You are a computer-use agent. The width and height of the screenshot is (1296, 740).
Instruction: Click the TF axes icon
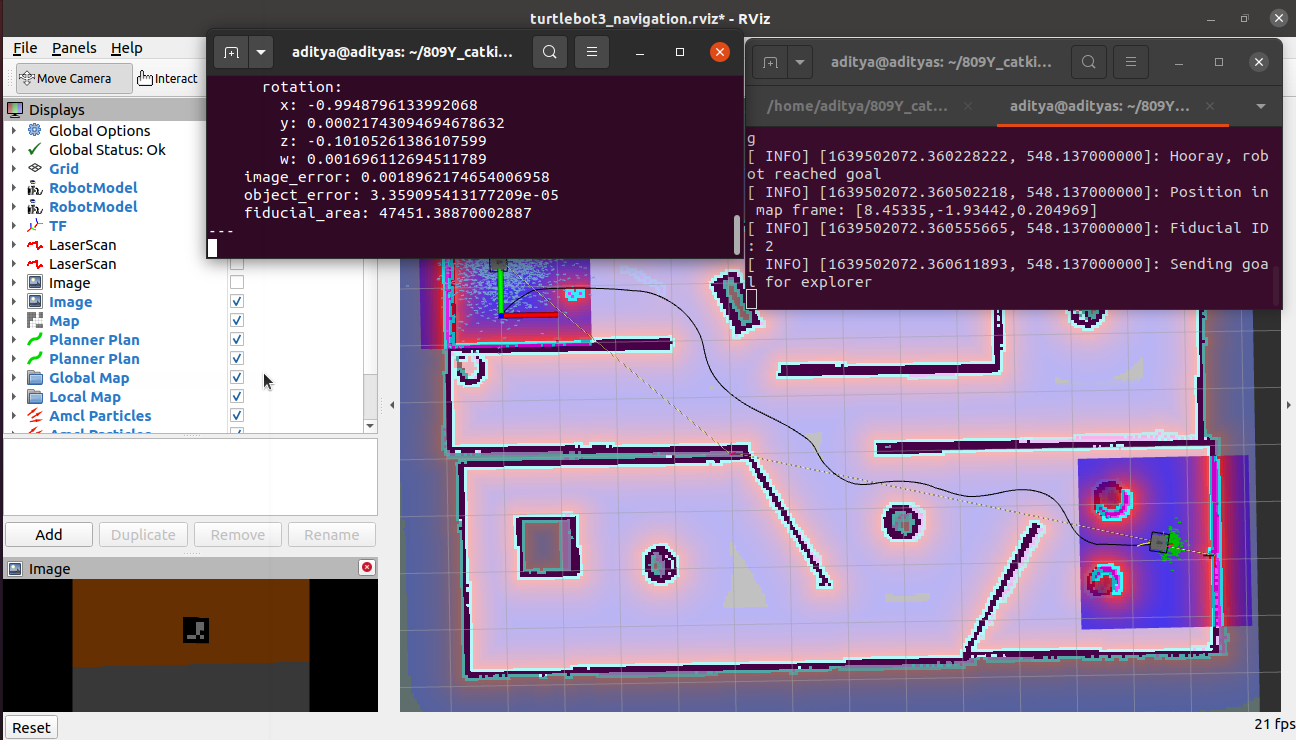pos(35,226)
